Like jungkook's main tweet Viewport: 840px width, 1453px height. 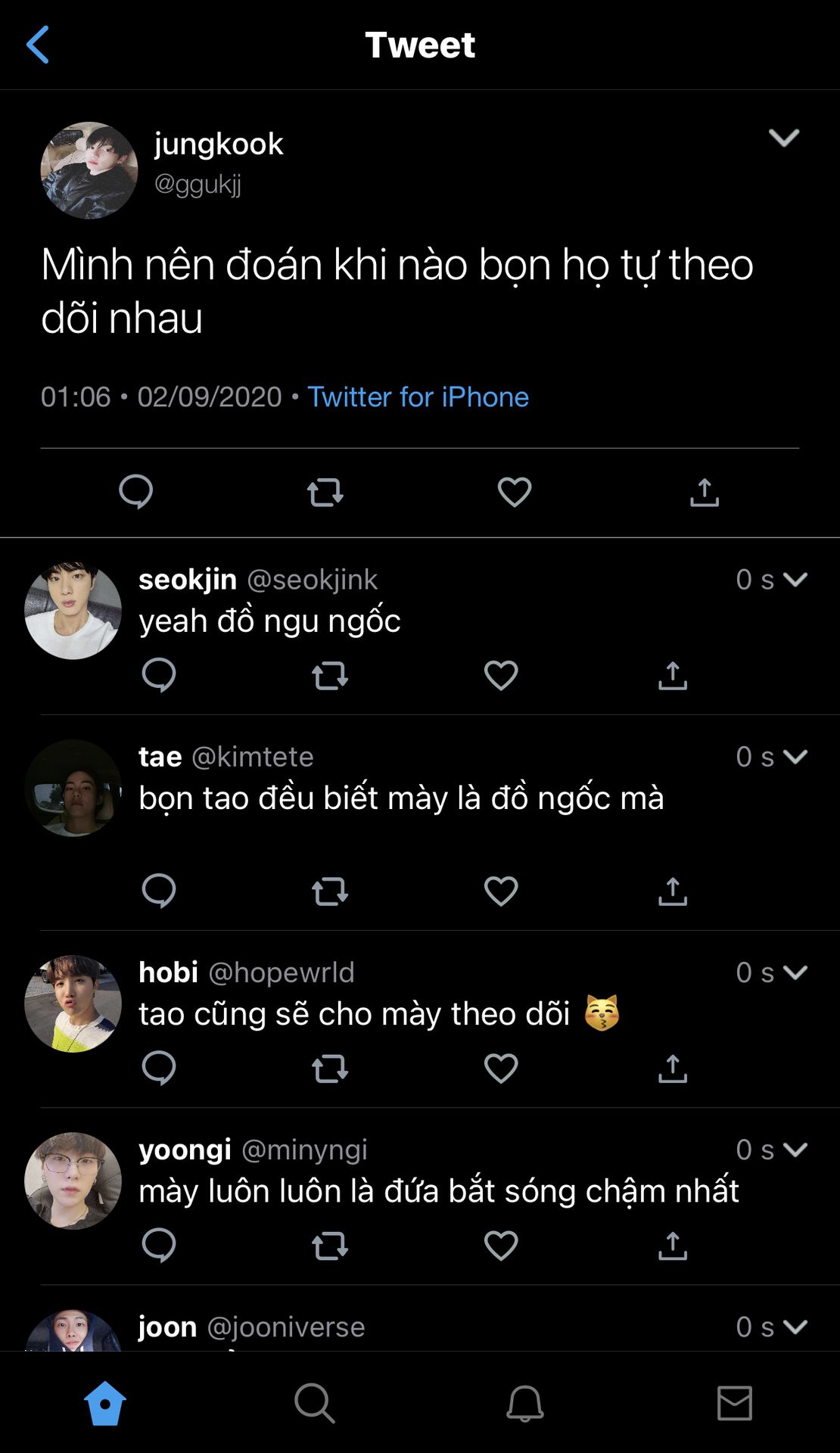coord(515,492)
